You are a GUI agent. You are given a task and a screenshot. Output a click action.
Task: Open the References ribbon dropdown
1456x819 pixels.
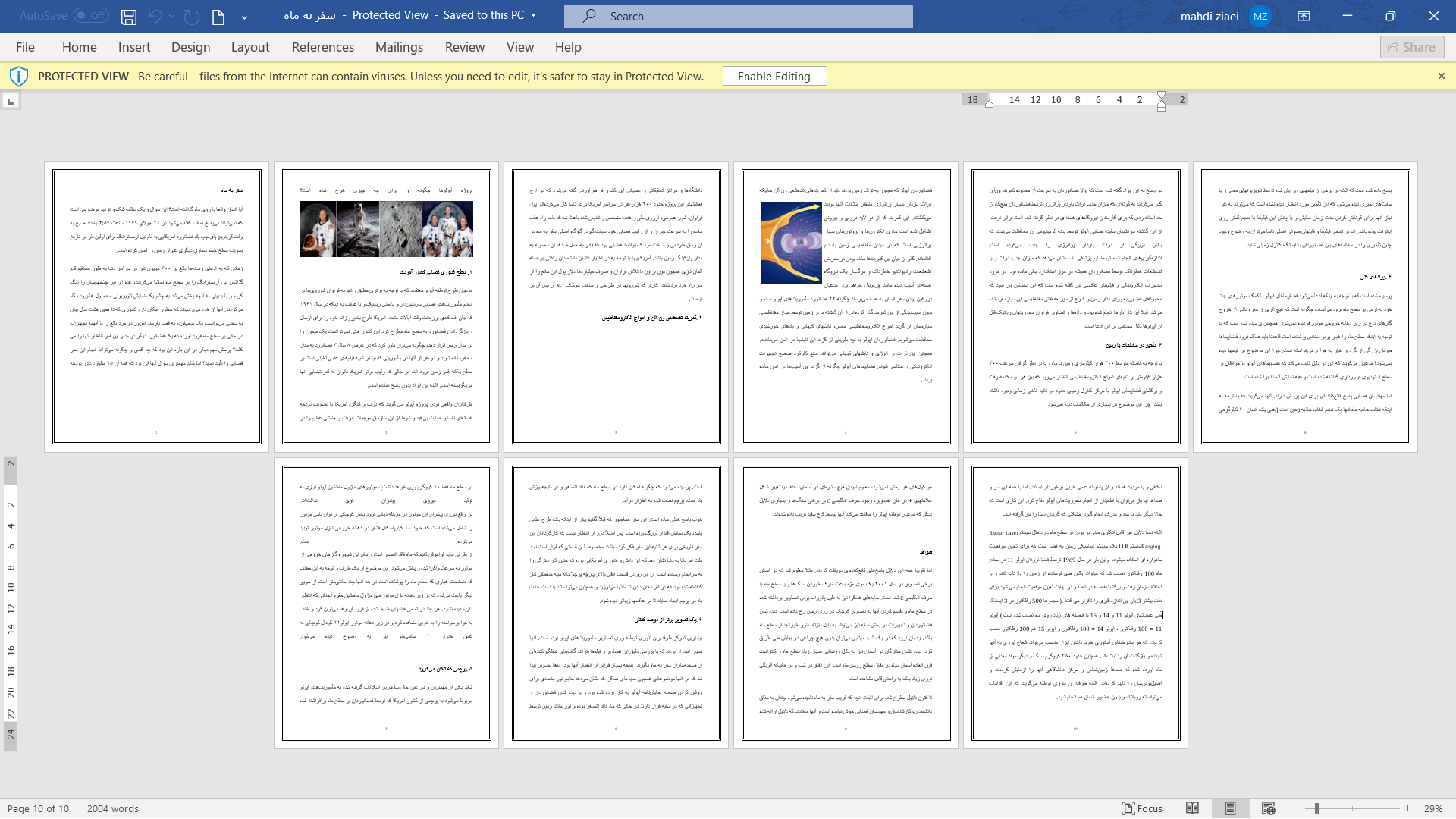322,47
